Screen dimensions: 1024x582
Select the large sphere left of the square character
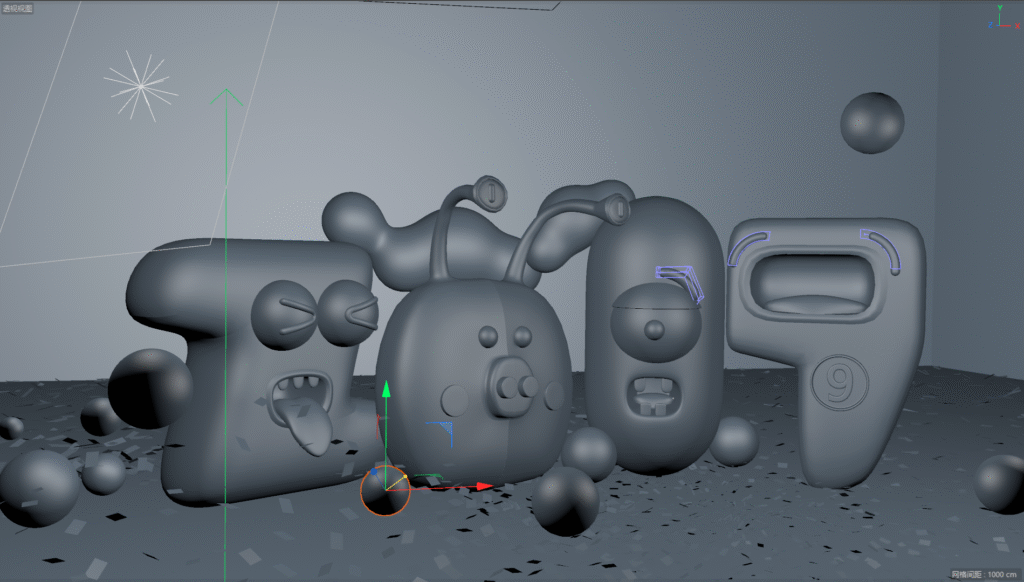tap(149, 388)
